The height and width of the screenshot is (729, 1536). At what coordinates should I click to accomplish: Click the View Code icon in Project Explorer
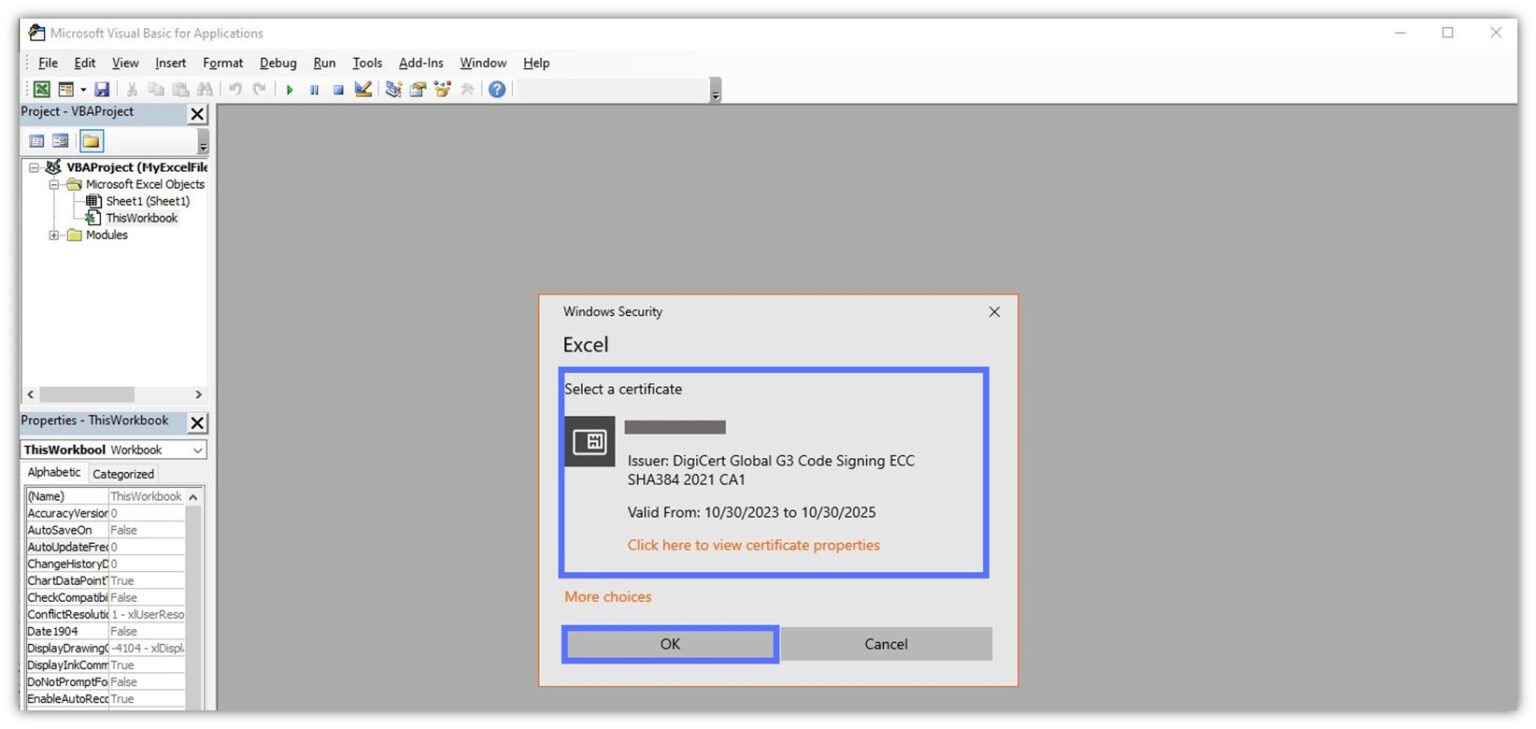pos(37,140)
